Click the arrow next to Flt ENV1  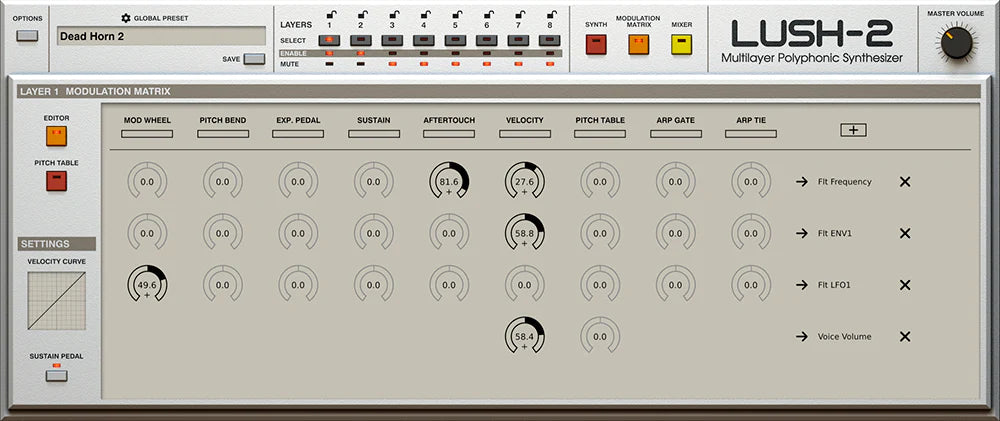click(x=801, y=234)
